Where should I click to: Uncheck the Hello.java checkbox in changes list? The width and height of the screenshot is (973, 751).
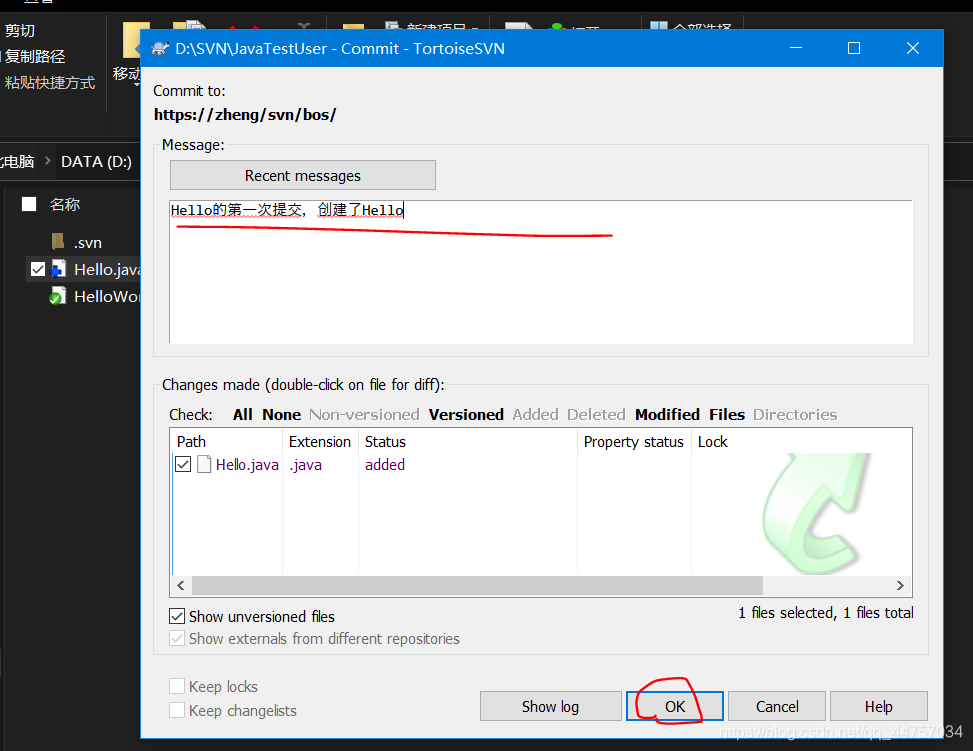click(x=183, y=464)
